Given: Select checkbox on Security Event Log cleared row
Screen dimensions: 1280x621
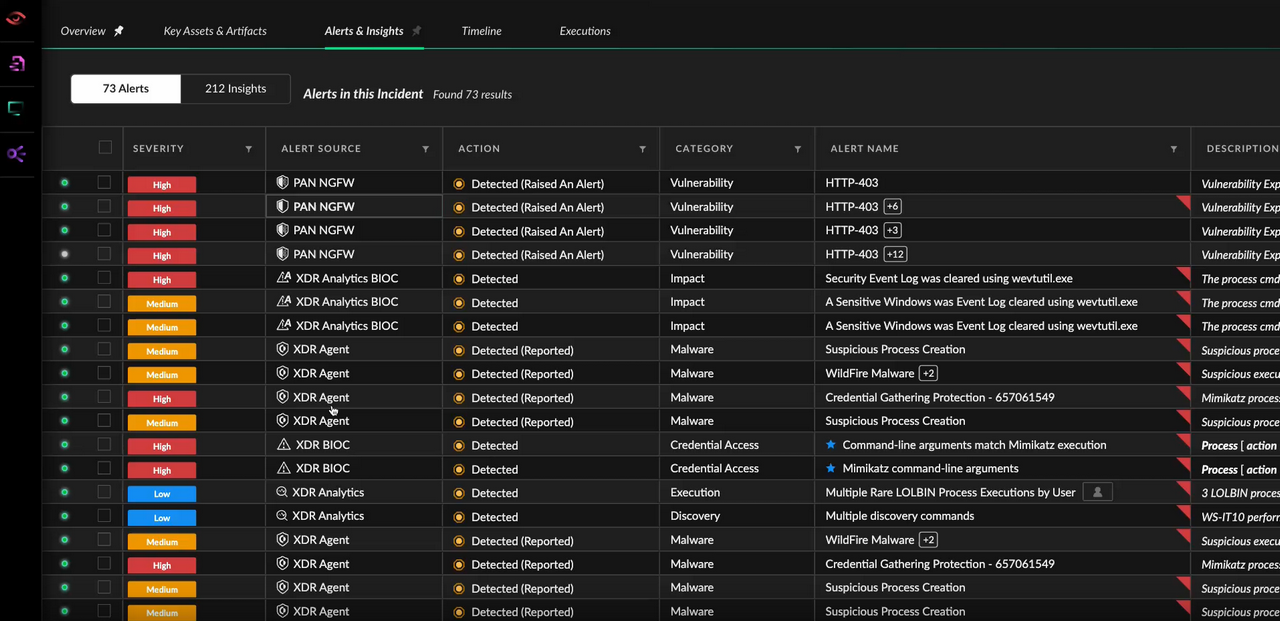Looking at the screenshot, I should [104, 278].
